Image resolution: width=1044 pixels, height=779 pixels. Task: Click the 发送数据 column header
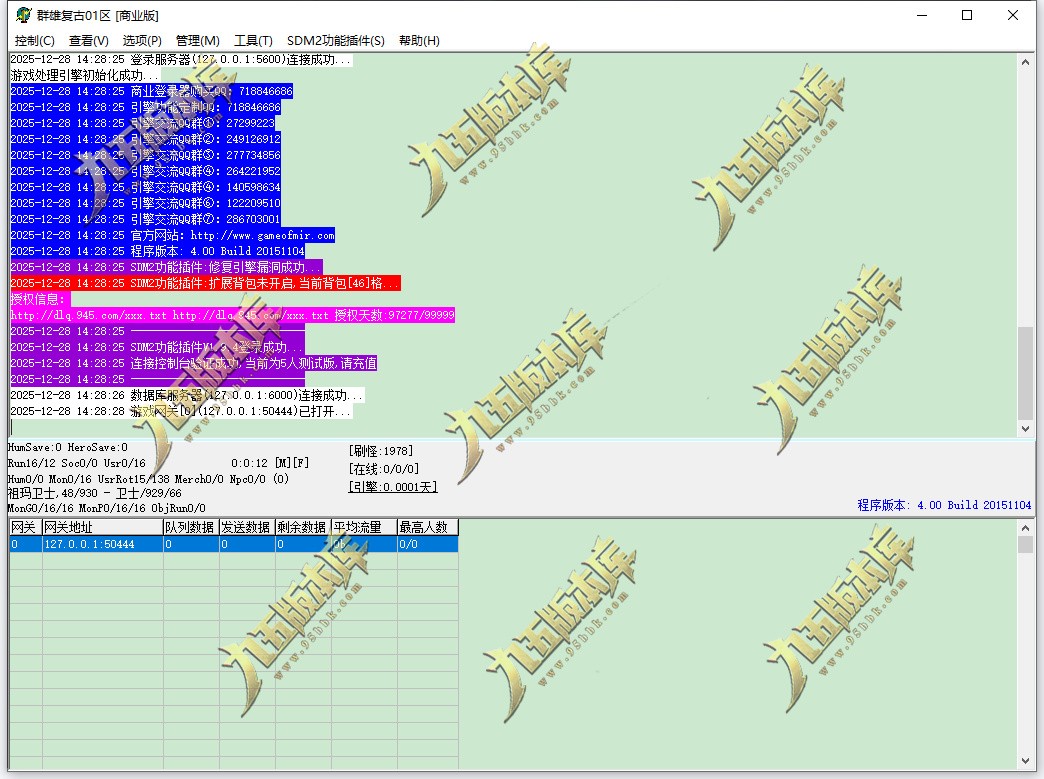point(247,527)
